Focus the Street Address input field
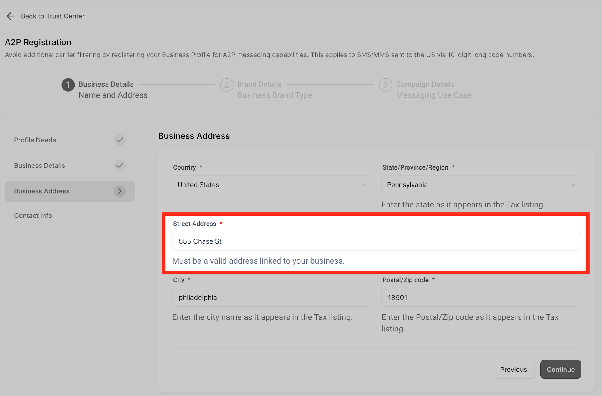This screenshot has height=396, width=602. (x=376, y=241)
